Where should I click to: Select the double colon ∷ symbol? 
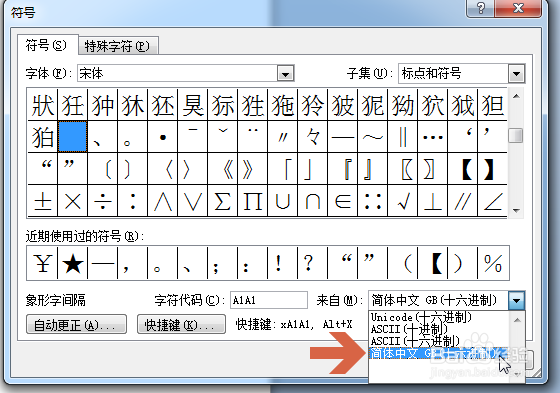(372, 201)
